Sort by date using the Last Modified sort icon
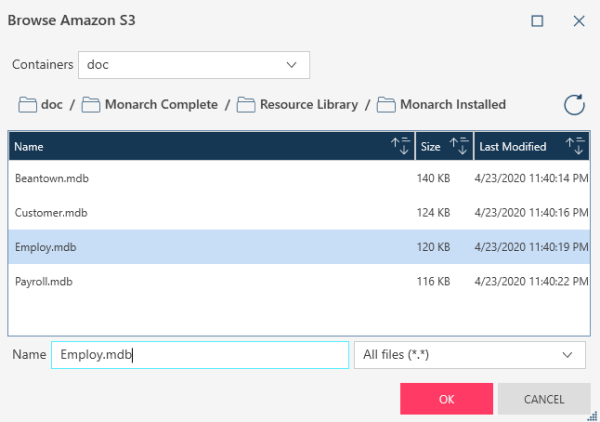600x422 pixels. pyautogui.click(x=575, y=146)
